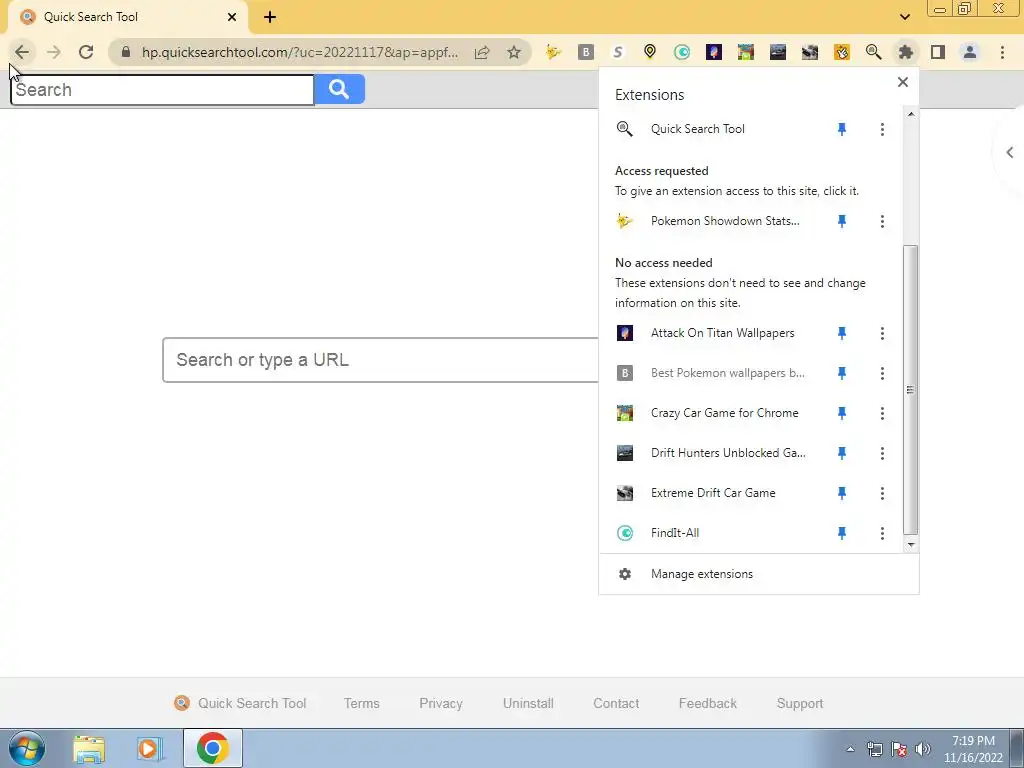Click the extensions list scroll-down arrow

tap(911, 545)
